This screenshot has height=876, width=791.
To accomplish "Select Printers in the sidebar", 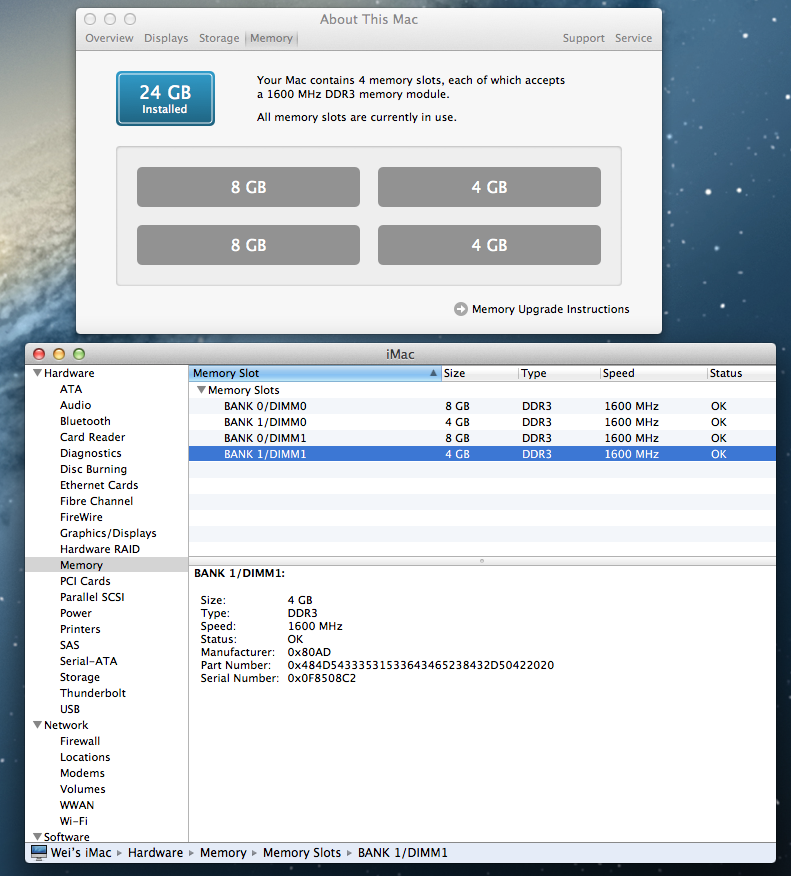I will 80,629.
